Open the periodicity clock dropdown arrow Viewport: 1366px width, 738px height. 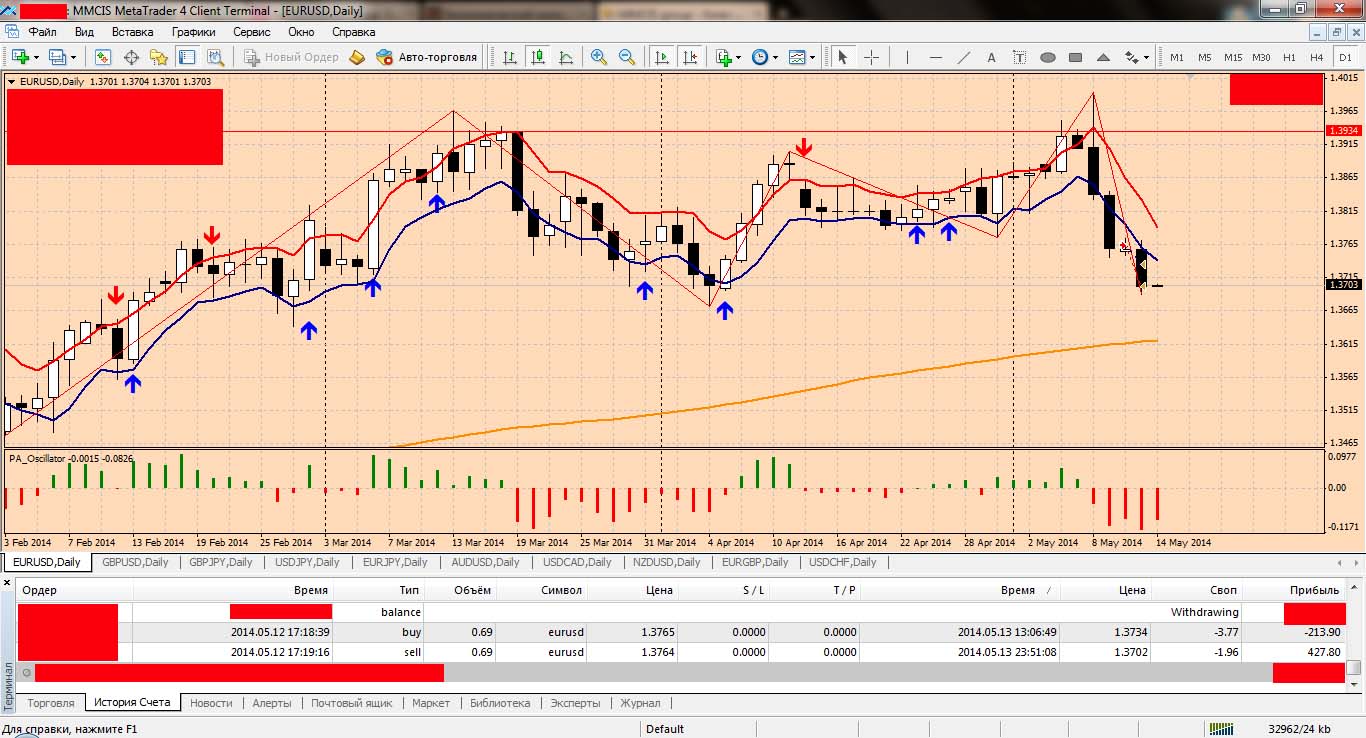click(775, 58)
